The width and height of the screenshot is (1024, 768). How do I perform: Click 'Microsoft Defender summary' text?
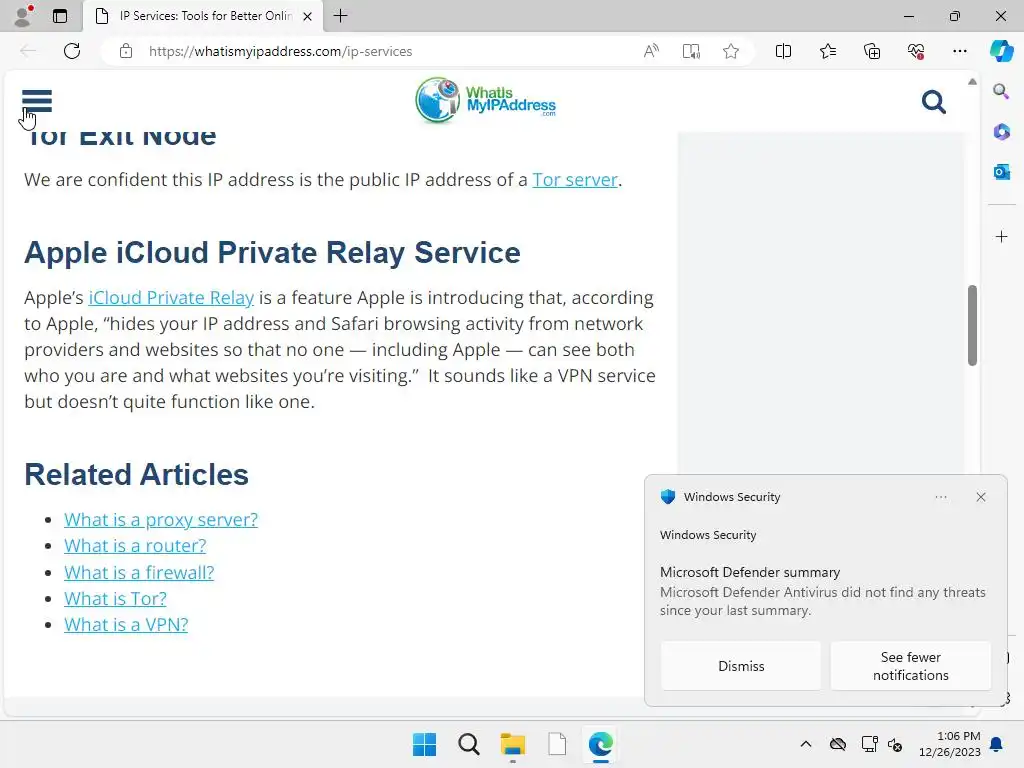[x=750, y=572]
